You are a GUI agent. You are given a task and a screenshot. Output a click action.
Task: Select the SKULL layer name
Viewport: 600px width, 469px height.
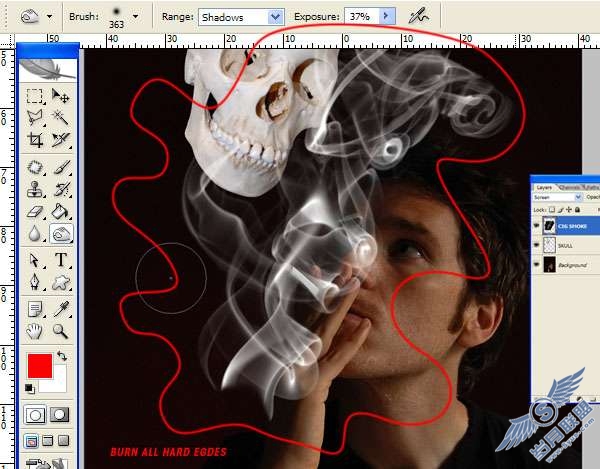click(565, 246)
